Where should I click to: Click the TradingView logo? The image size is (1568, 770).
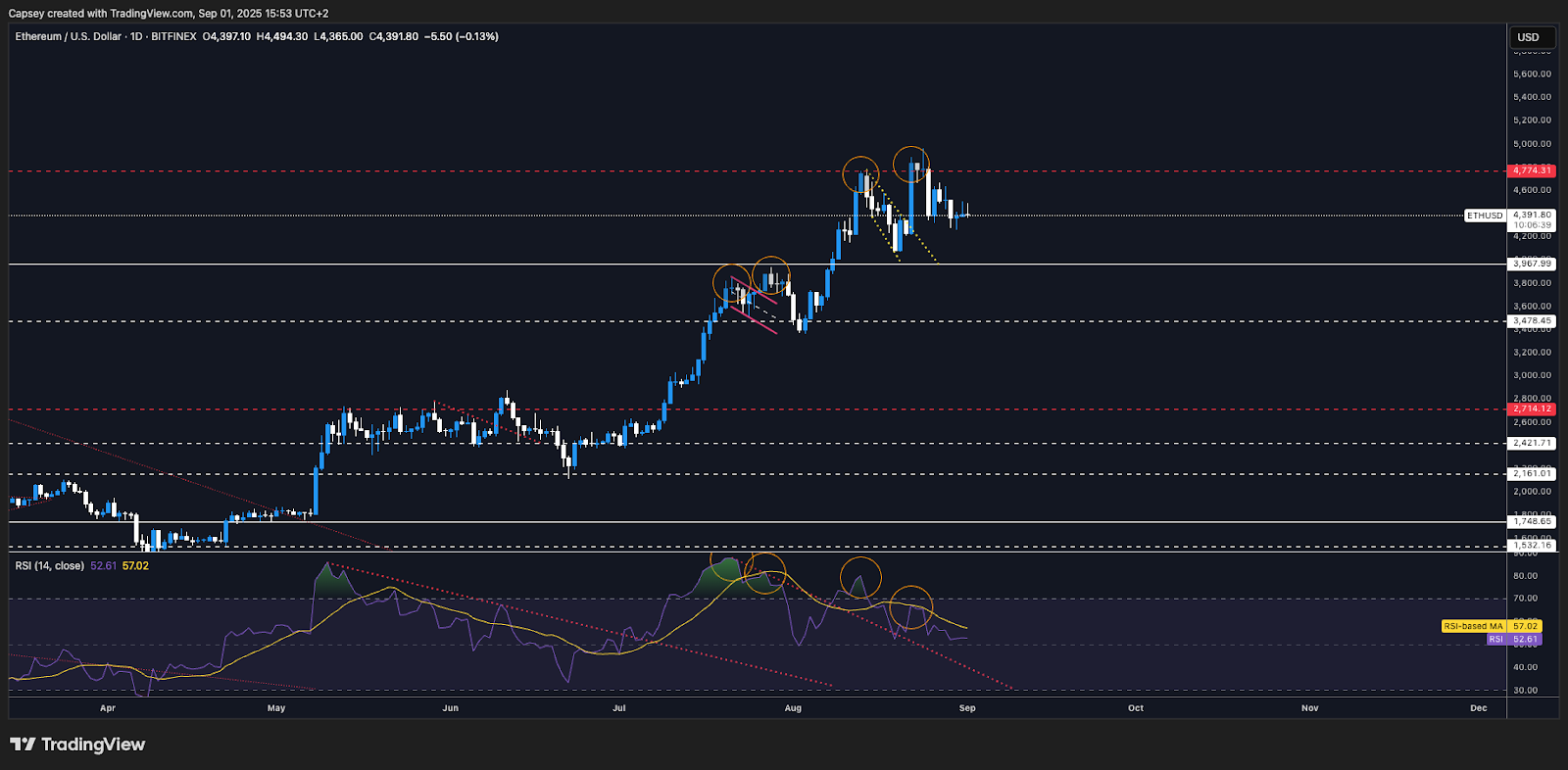point(77,745)
